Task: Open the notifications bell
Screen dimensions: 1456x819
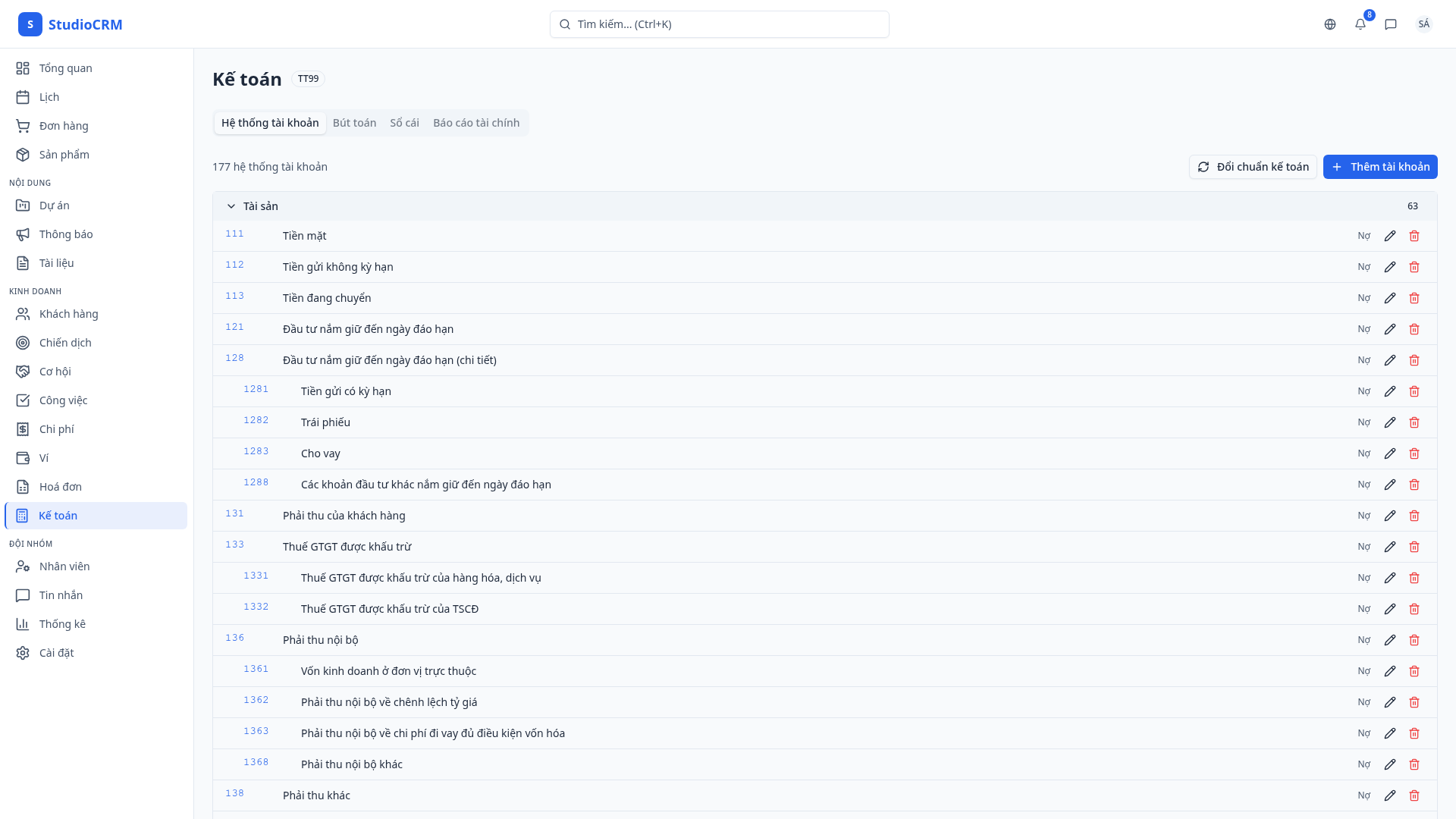Action: tap(1360, 24)
